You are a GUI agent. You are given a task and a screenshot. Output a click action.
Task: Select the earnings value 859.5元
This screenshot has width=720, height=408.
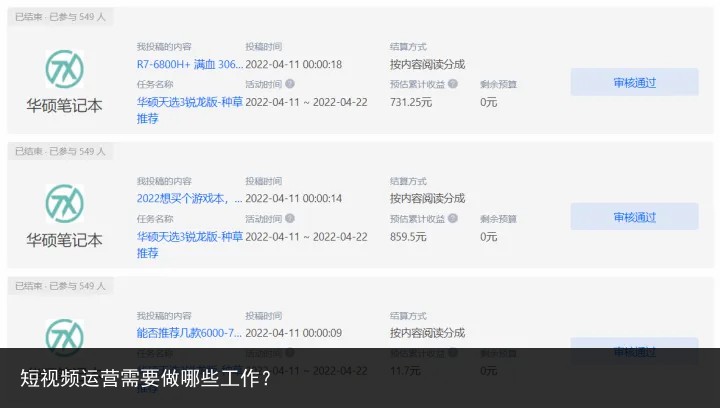click(408, 236)
